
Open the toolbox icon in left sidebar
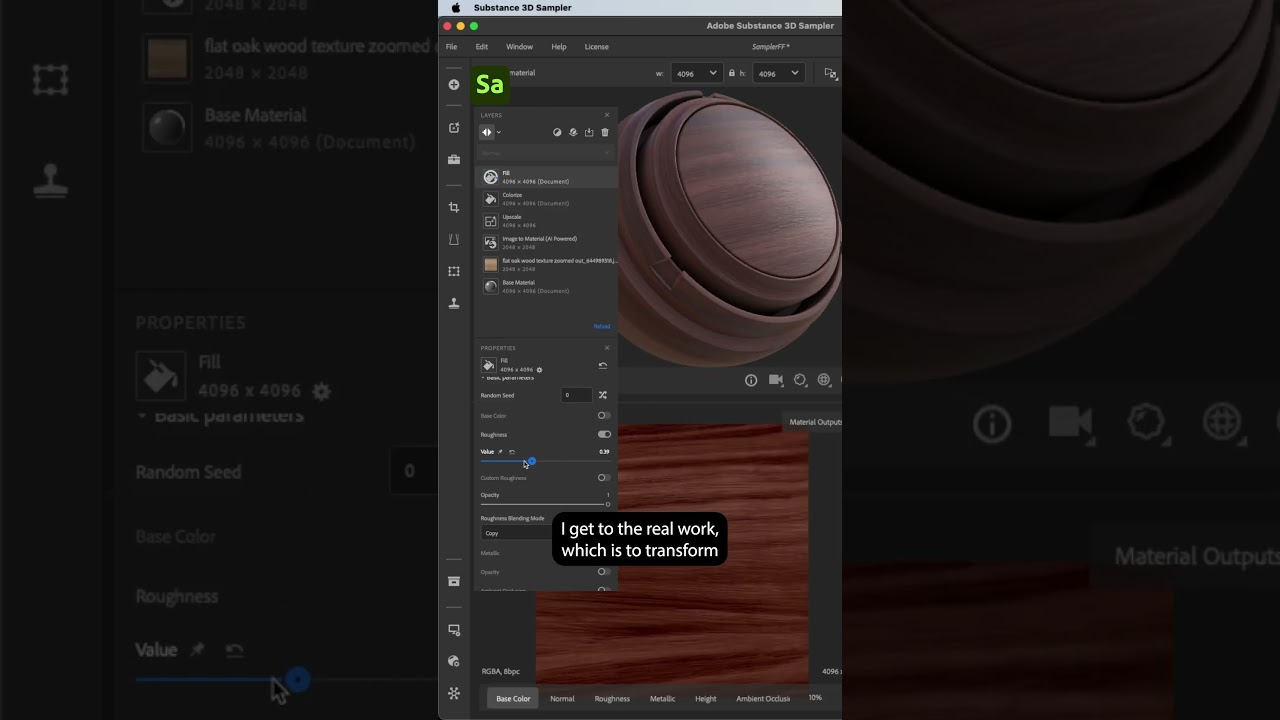pyautogui.click(x=454, y=159)
